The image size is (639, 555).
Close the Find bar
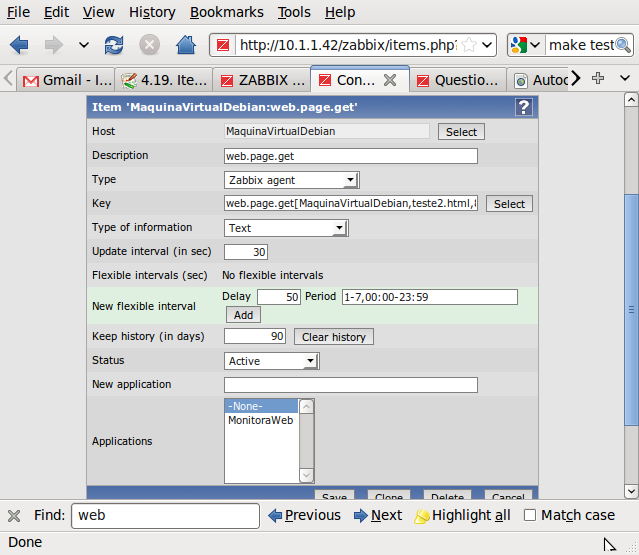(x=14, y=516)
